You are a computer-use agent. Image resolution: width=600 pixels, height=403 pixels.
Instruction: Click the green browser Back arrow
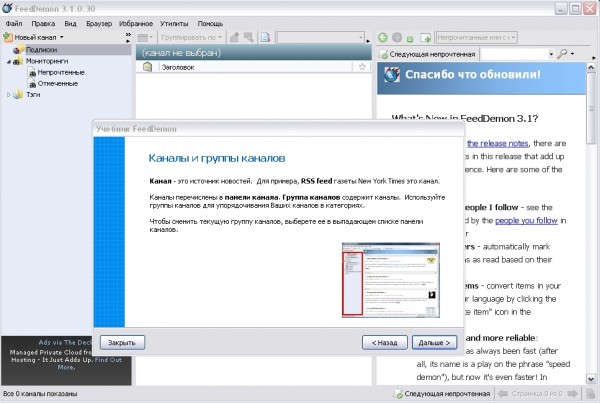(x=383, y=38)
